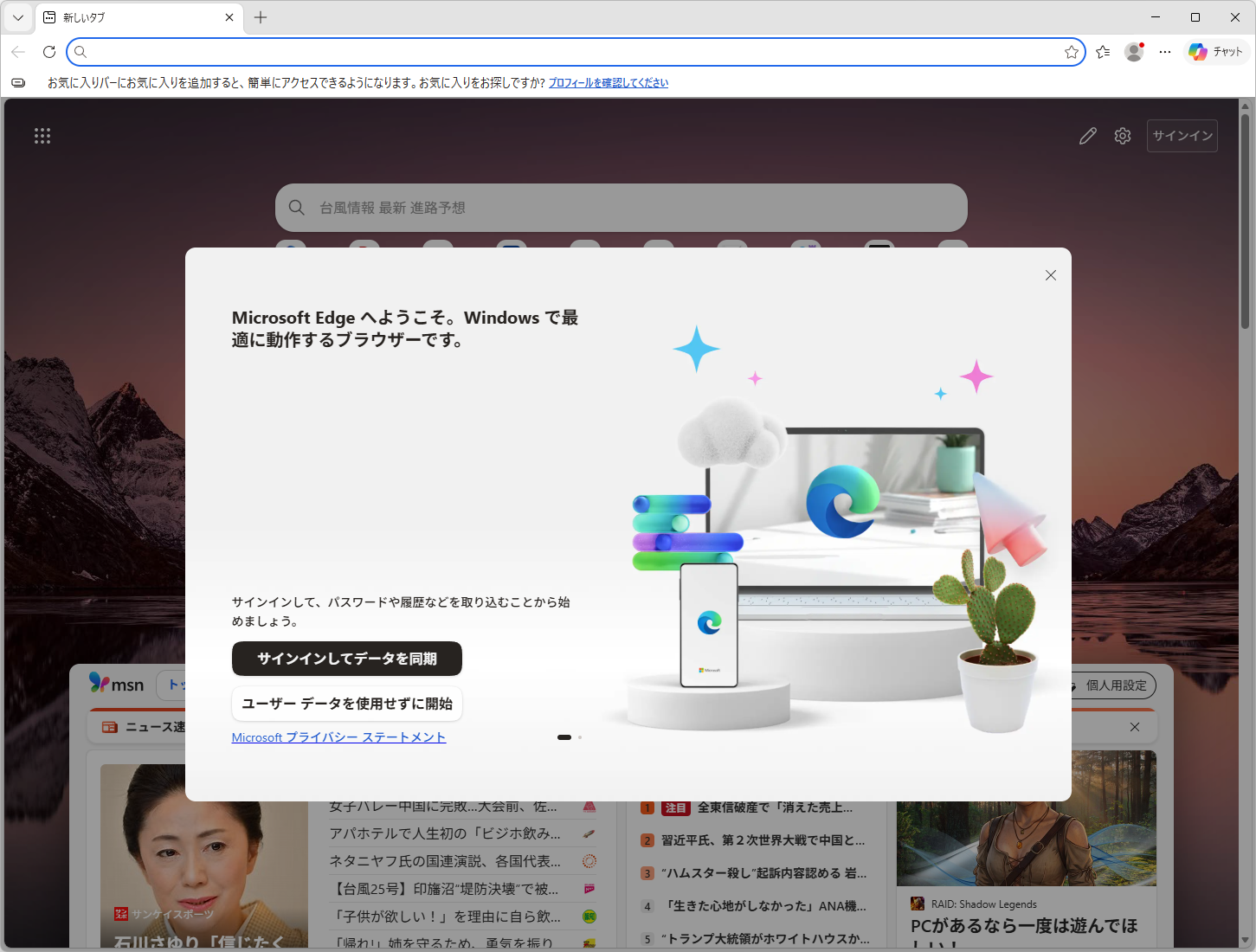The width and height of the screenshot is (1256, 952).
Task: Close the 新しいタブ tab
Action: (229, 17)
